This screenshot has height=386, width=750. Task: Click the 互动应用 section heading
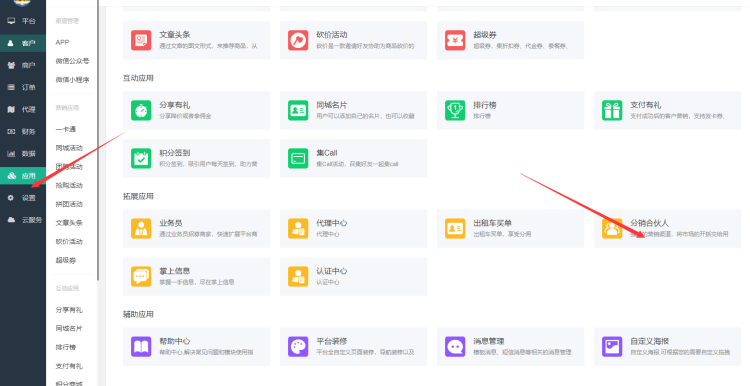pos(138,78)
